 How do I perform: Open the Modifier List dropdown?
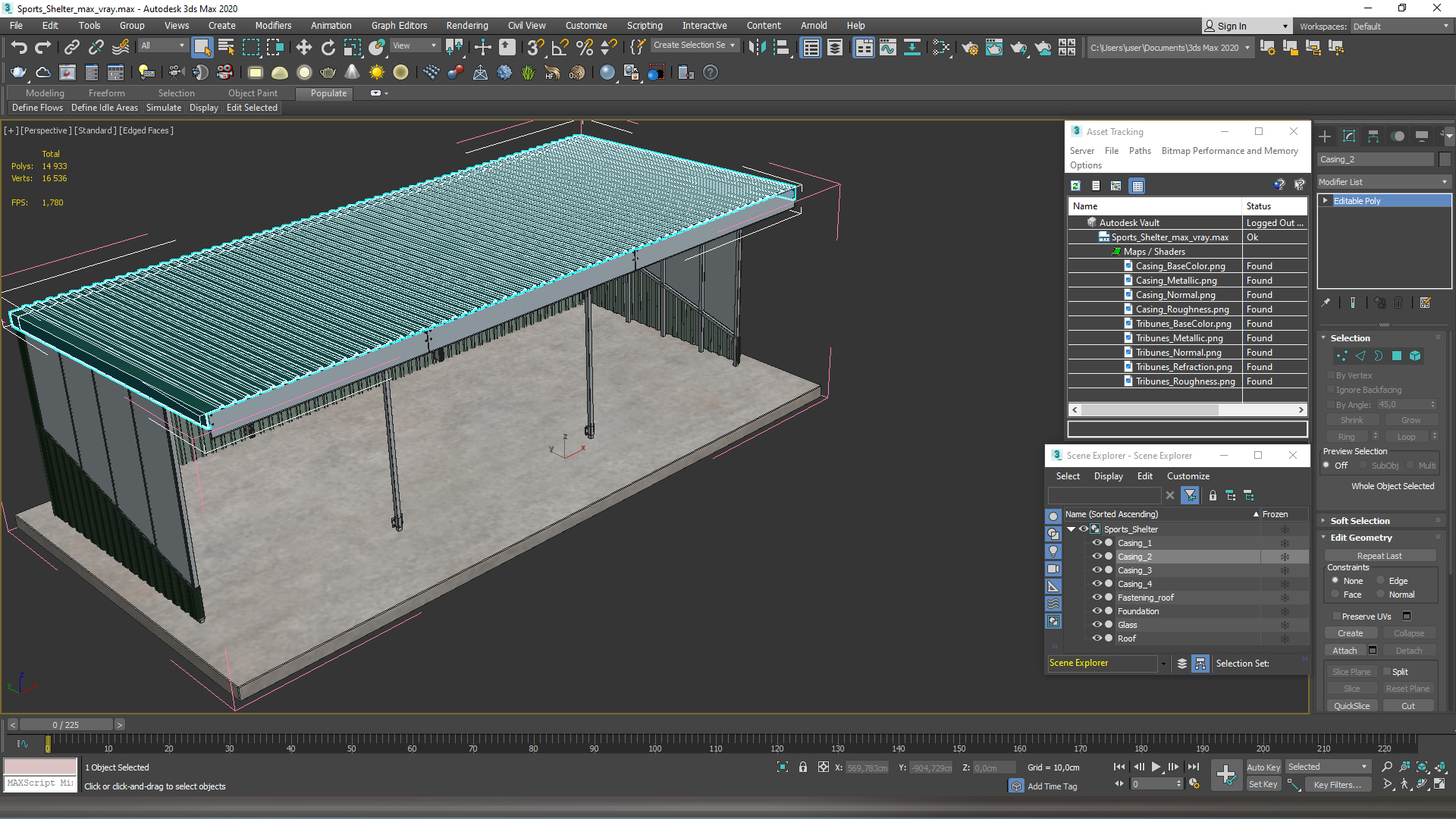point(1383,182)
